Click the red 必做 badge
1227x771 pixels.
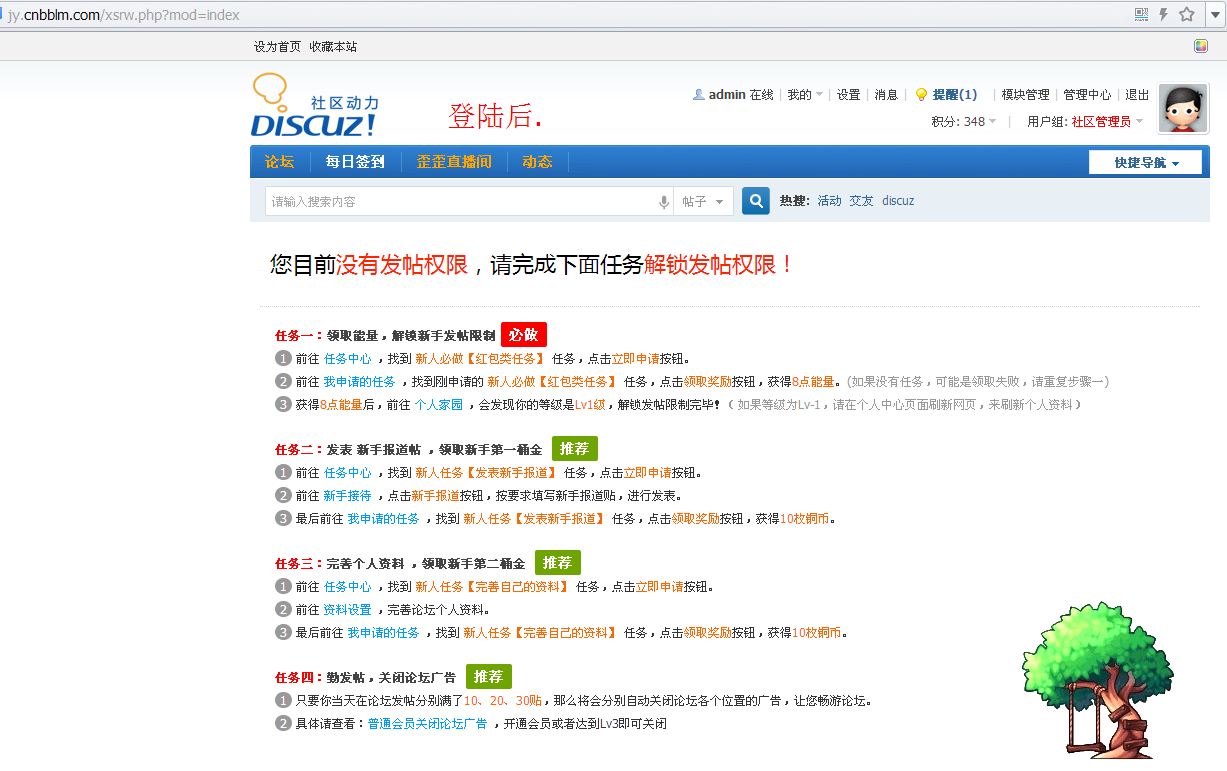524,335
